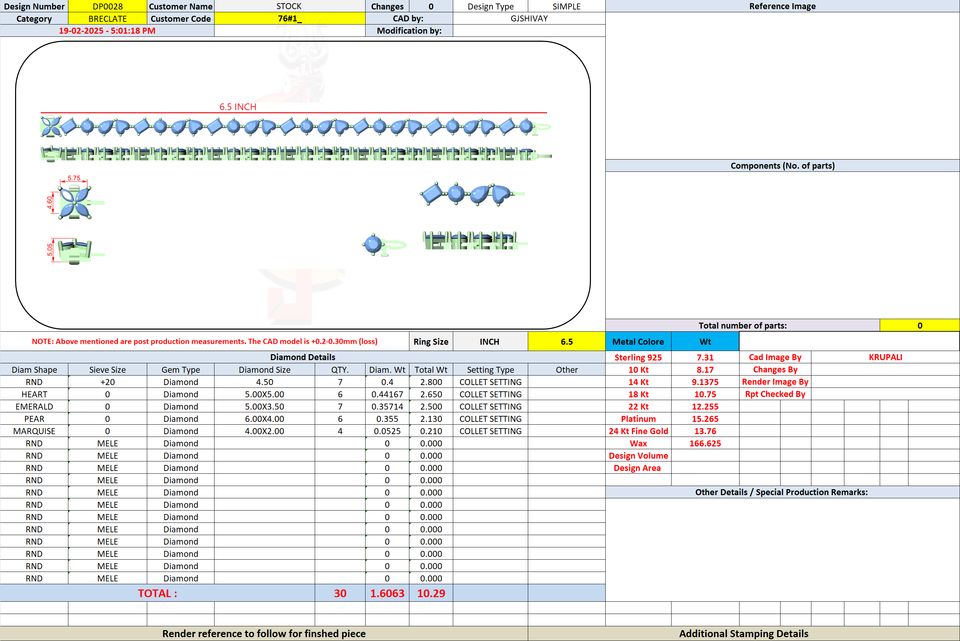Select the clasp side view with 5.05 dimension

click(x=74, y=250)
